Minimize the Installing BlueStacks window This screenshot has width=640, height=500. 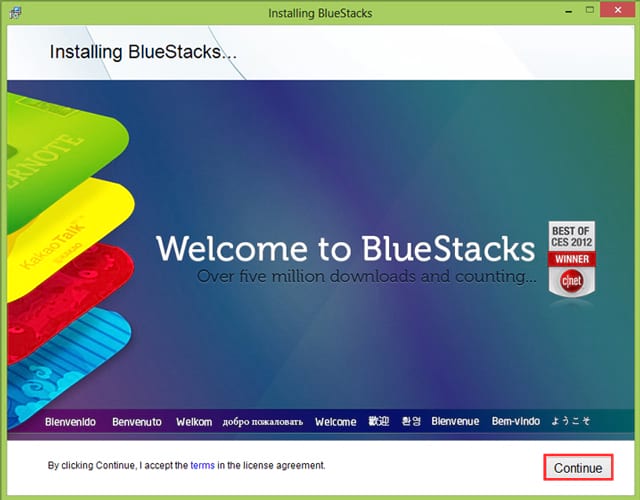click(x=569, y=11)
